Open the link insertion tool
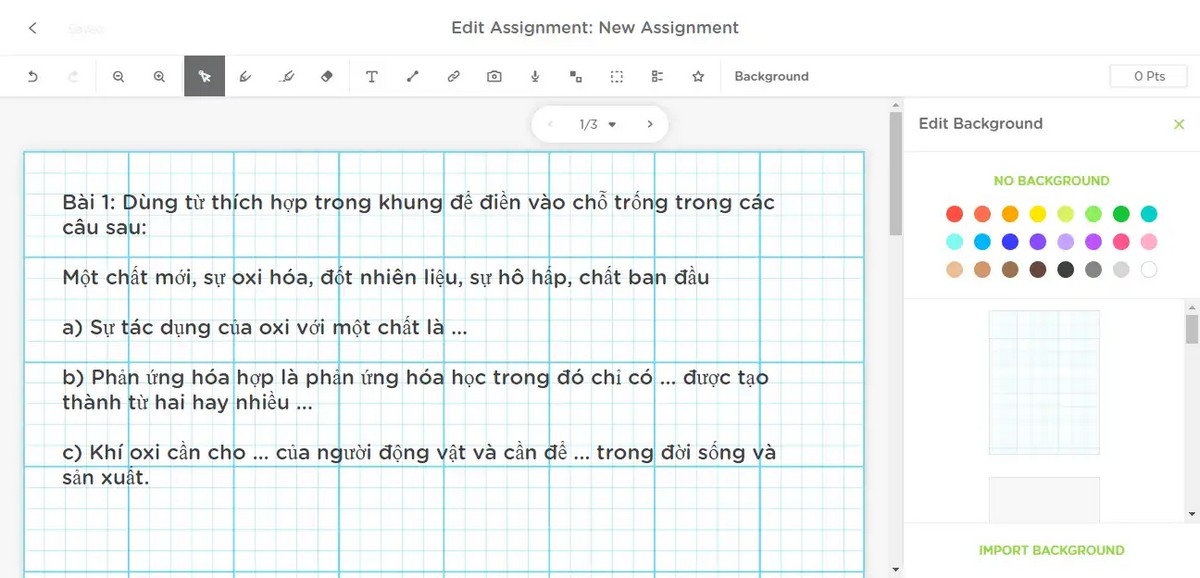1200x578 pixels. 453,76
